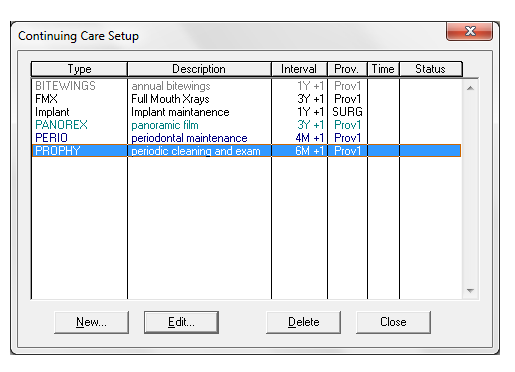Viewport: 515px width, 372px height.
Task: Click BITEWINGS row 1Y +1 interval
Action: click(x=311, y=86)
